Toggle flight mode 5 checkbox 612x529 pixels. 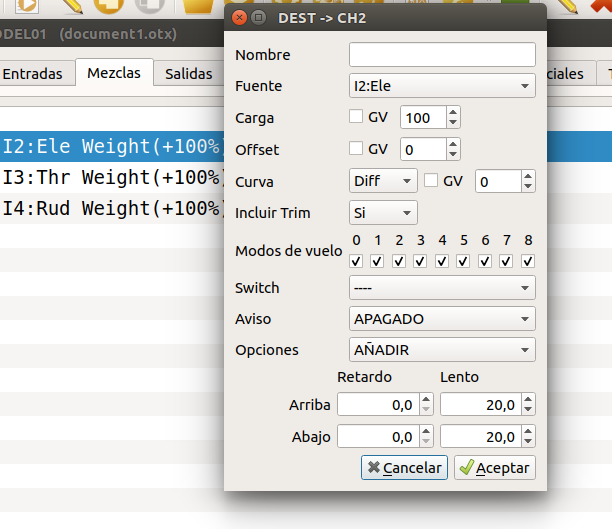[x=463, y=261]
